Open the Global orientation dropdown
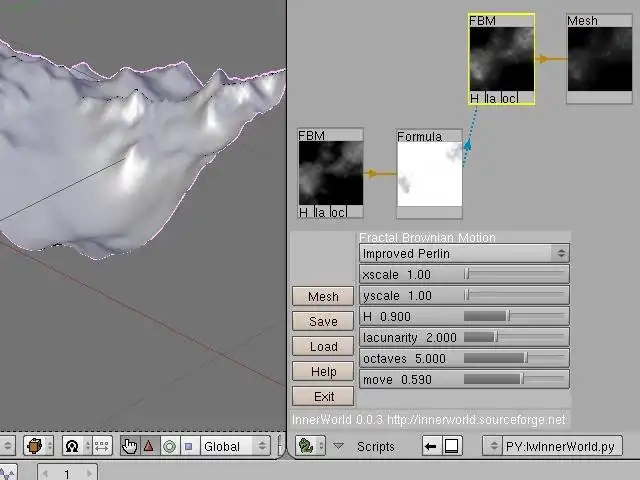This screenshot has width=640, height=480. [x=235, y=446]
